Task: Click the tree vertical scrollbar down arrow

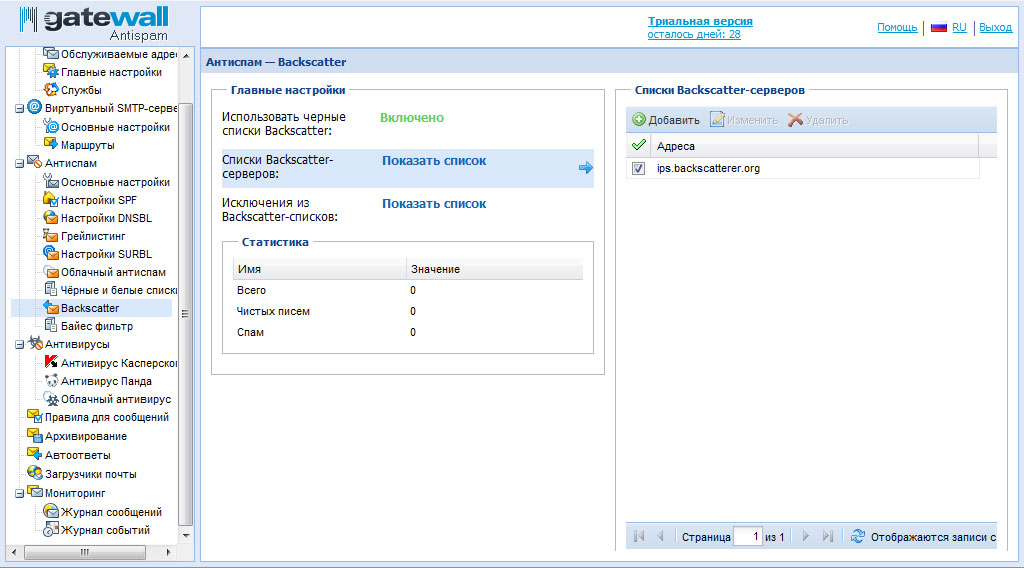Action: pos(186,535)
